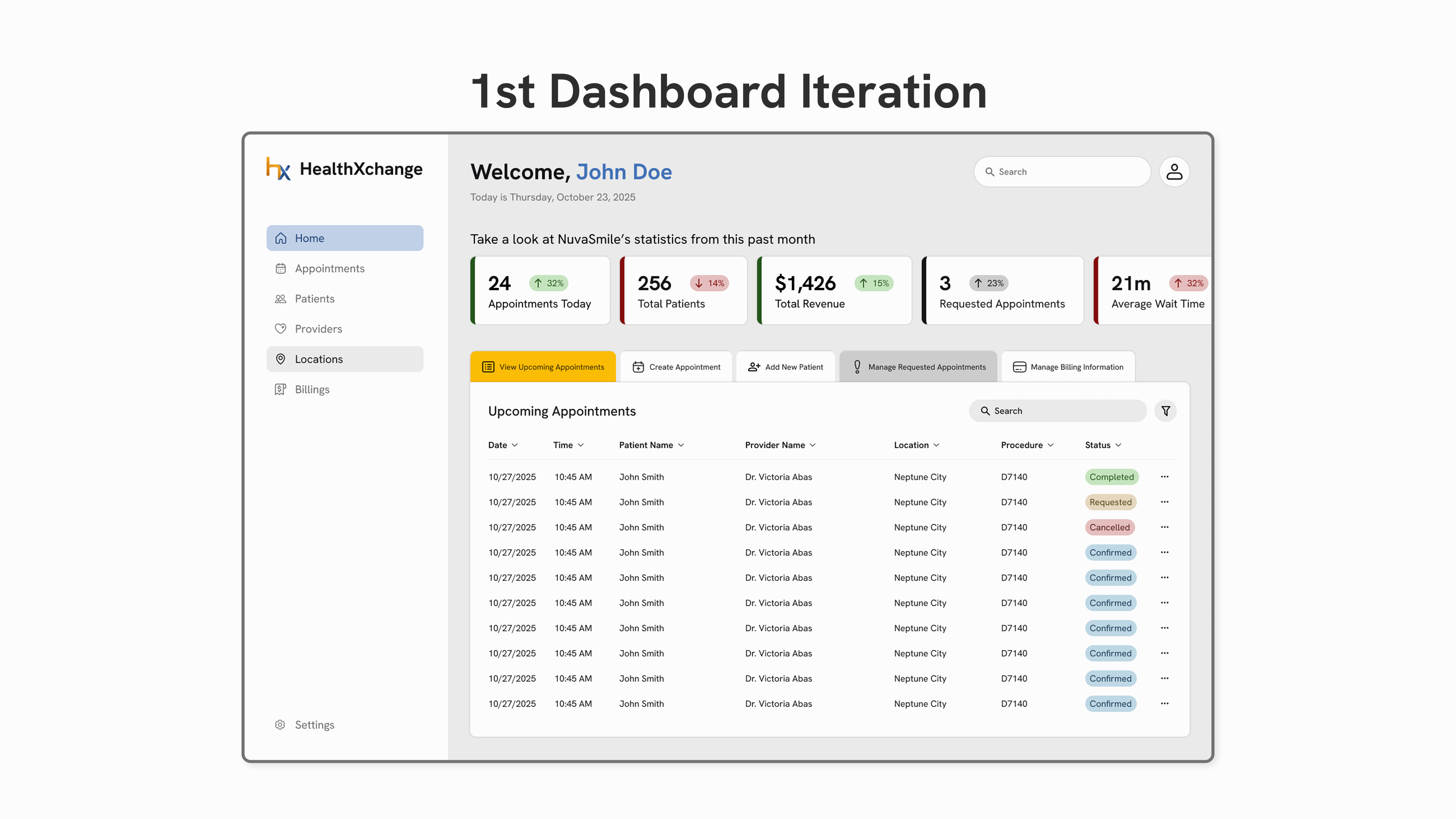Open Manage Requested Appointments tab
Viewport: 1456px width, 819px height.
918,367
